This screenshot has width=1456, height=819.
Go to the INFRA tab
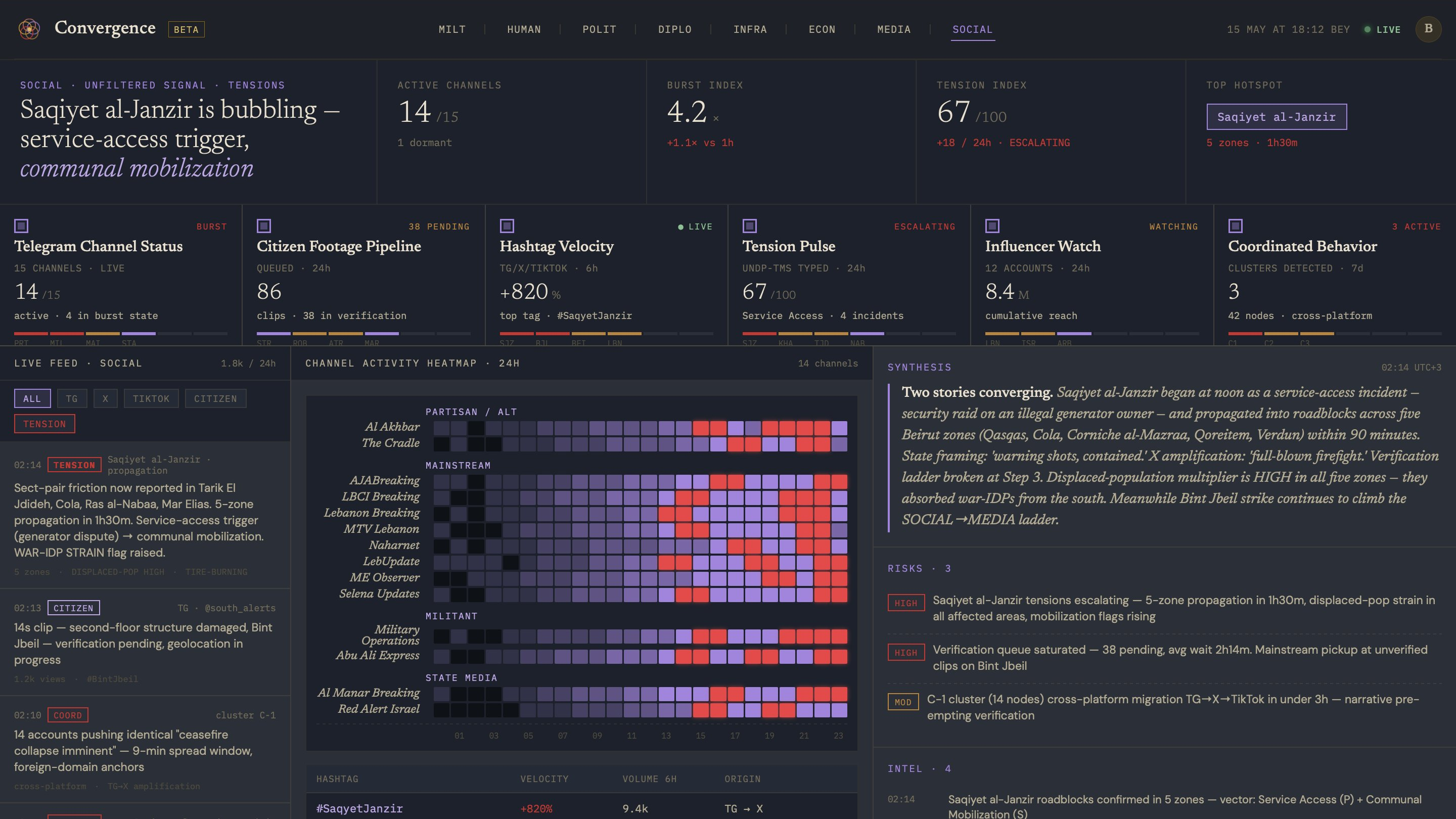[x=750, y=29]
